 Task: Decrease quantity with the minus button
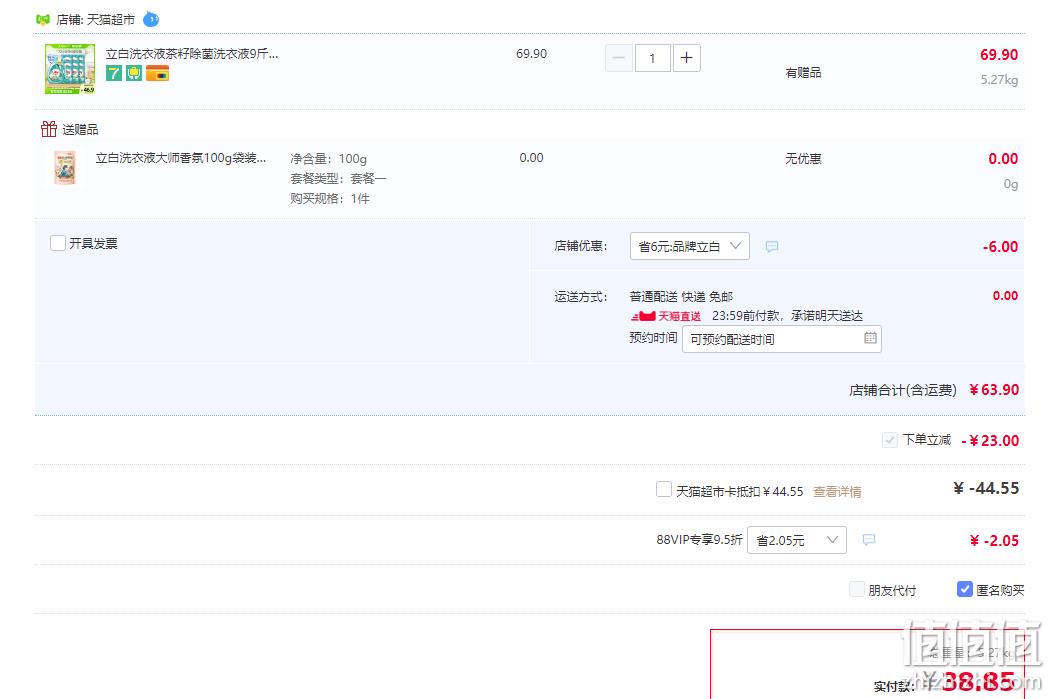click(618, 58)
